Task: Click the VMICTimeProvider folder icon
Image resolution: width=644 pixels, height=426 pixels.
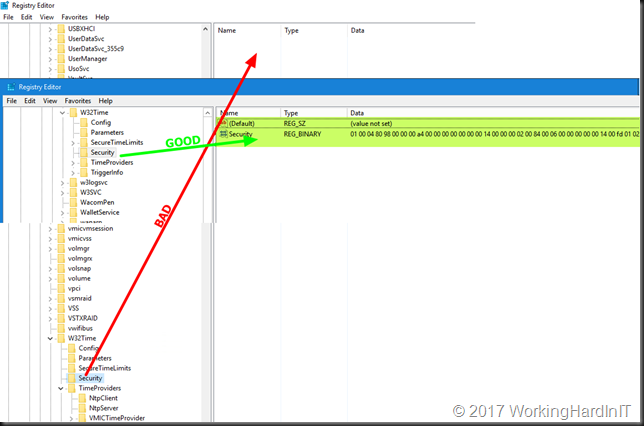Action: point(82,418)
